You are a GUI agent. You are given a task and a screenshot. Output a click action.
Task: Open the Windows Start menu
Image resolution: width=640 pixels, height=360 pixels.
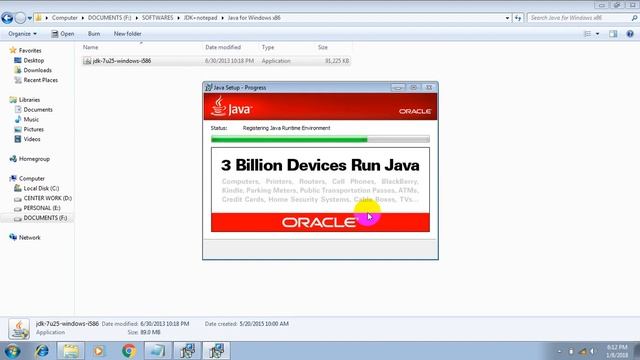pyautogui.click(x=13, y=351)
